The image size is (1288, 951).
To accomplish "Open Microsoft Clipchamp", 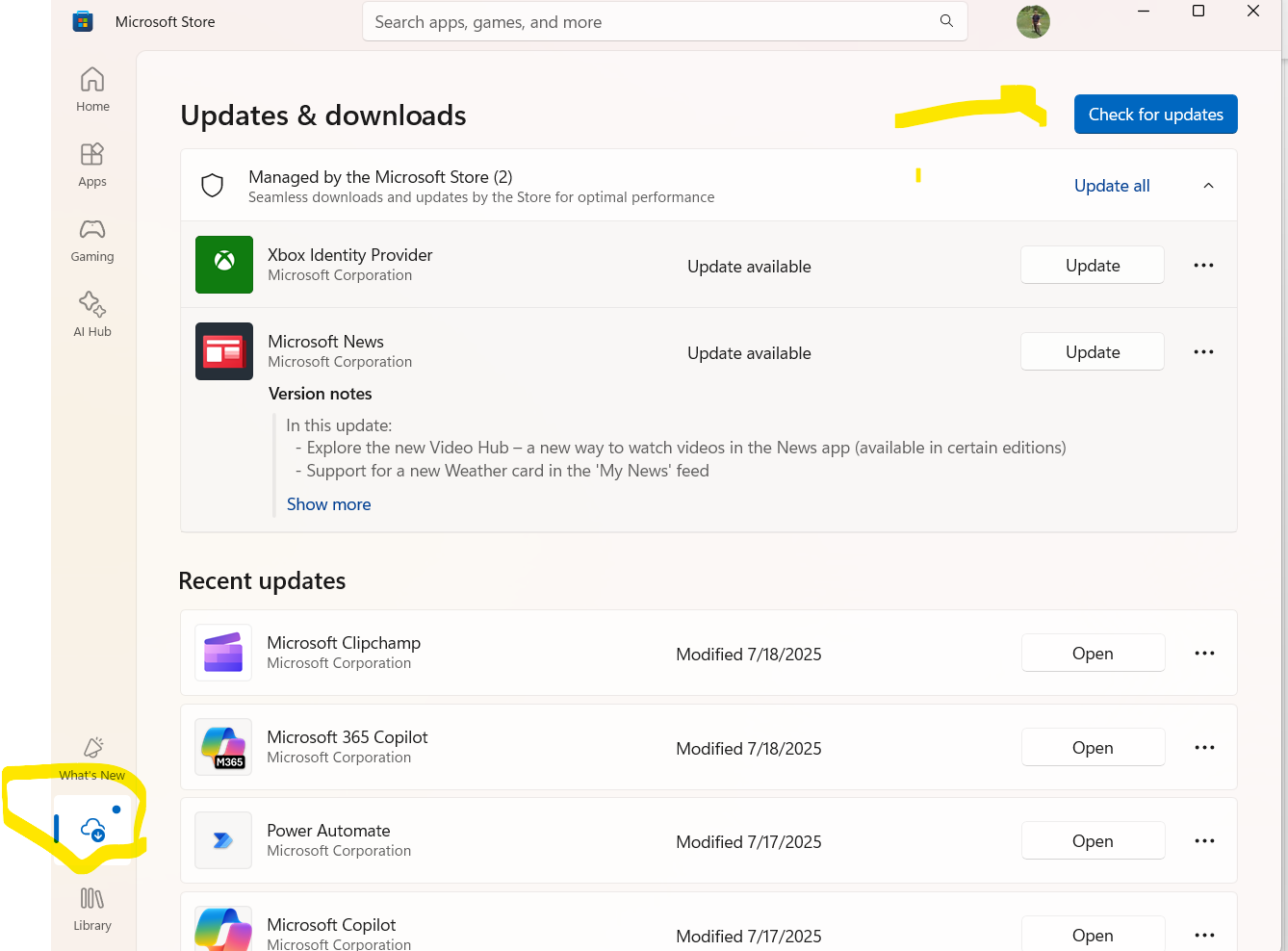I will [x=1093, y=653].
